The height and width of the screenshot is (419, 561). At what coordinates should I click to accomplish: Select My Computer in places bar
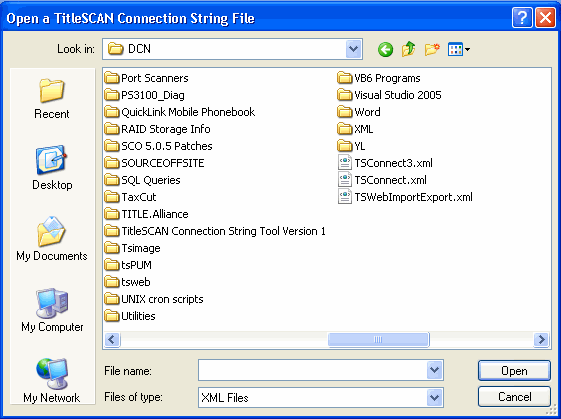coord(52,310)
